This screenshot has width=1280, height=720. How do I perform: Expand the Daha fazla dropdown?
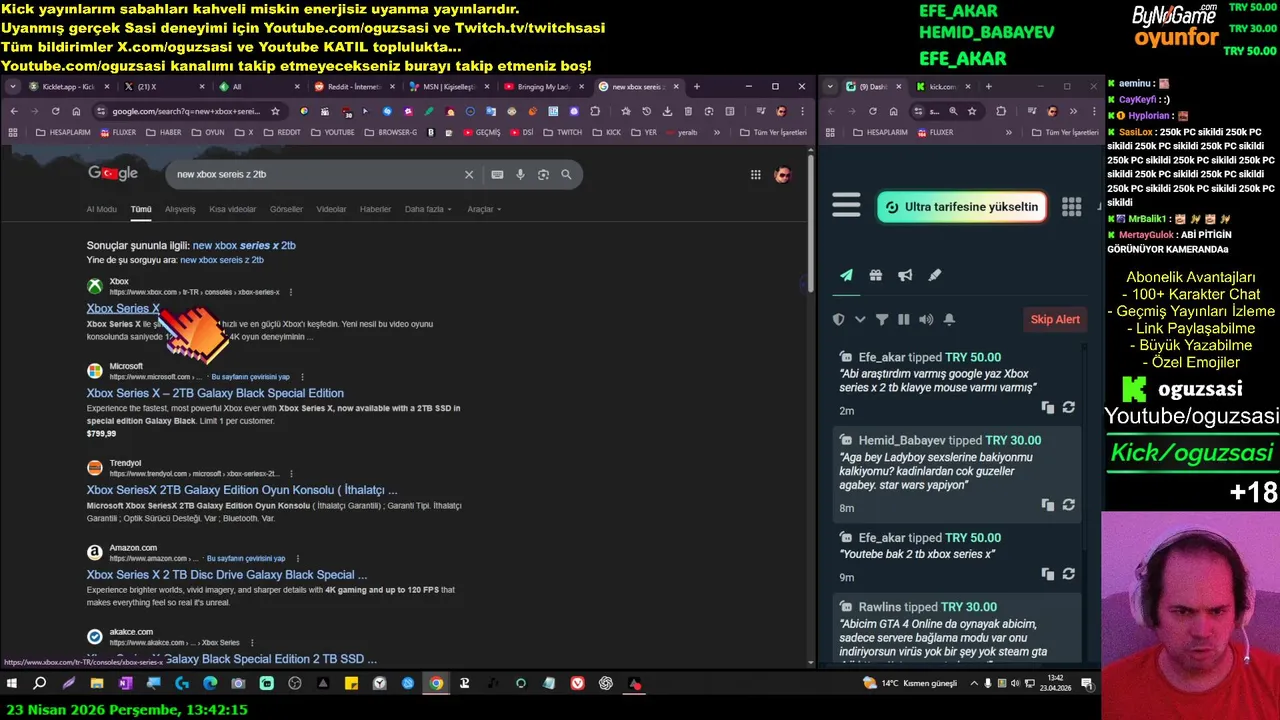pyautogui.click(x=428, y=209)
